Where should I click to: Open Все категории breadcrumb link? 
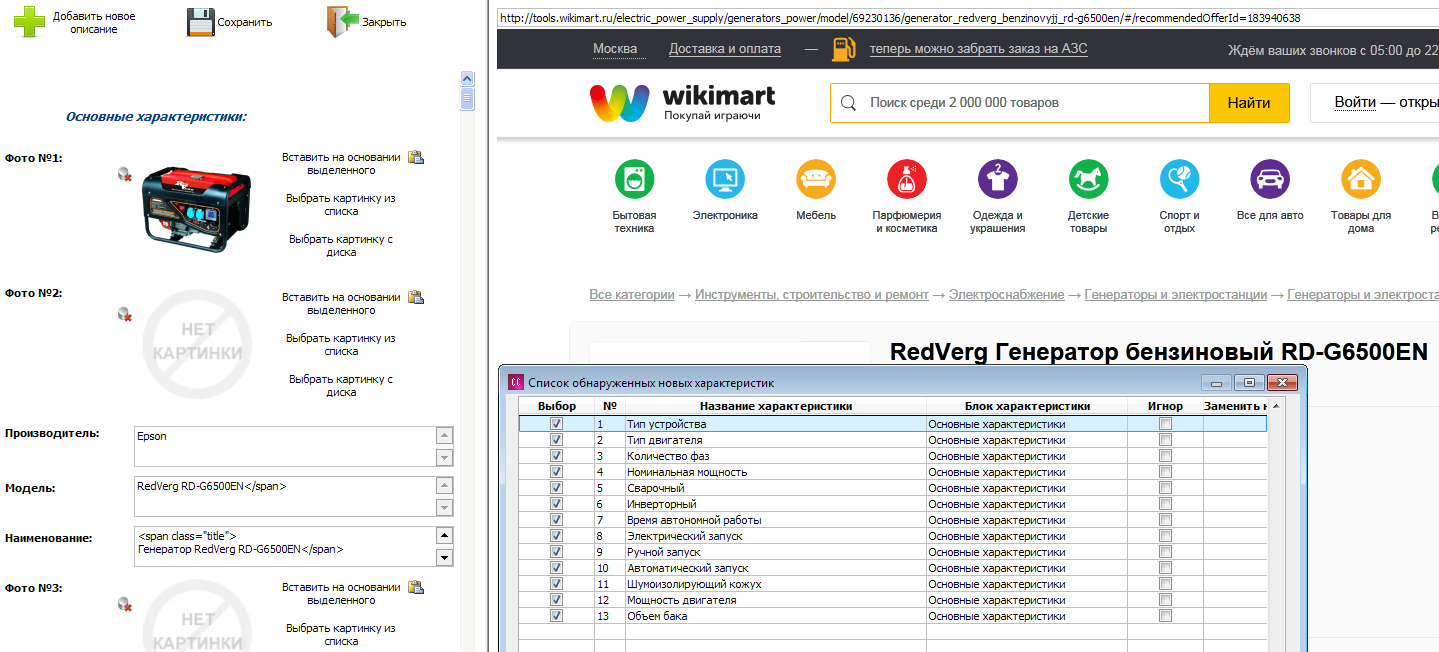[x=632, y=295]
